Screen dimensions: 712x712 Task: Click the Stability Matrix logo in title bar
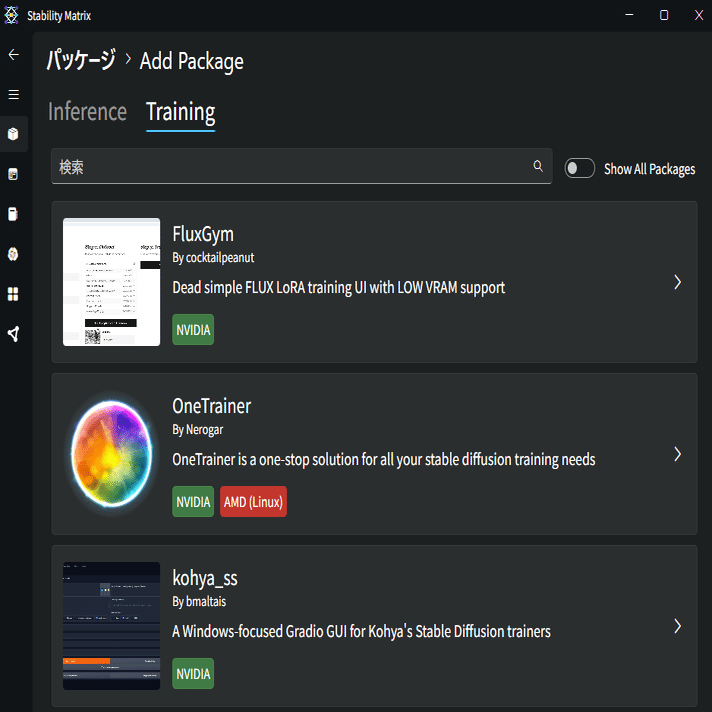pos(12,15)
